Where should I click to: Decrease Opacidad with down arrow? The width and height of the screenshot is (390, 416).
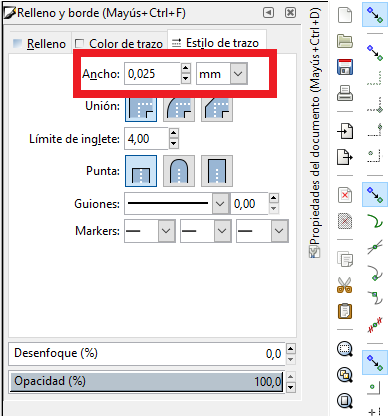291,387
